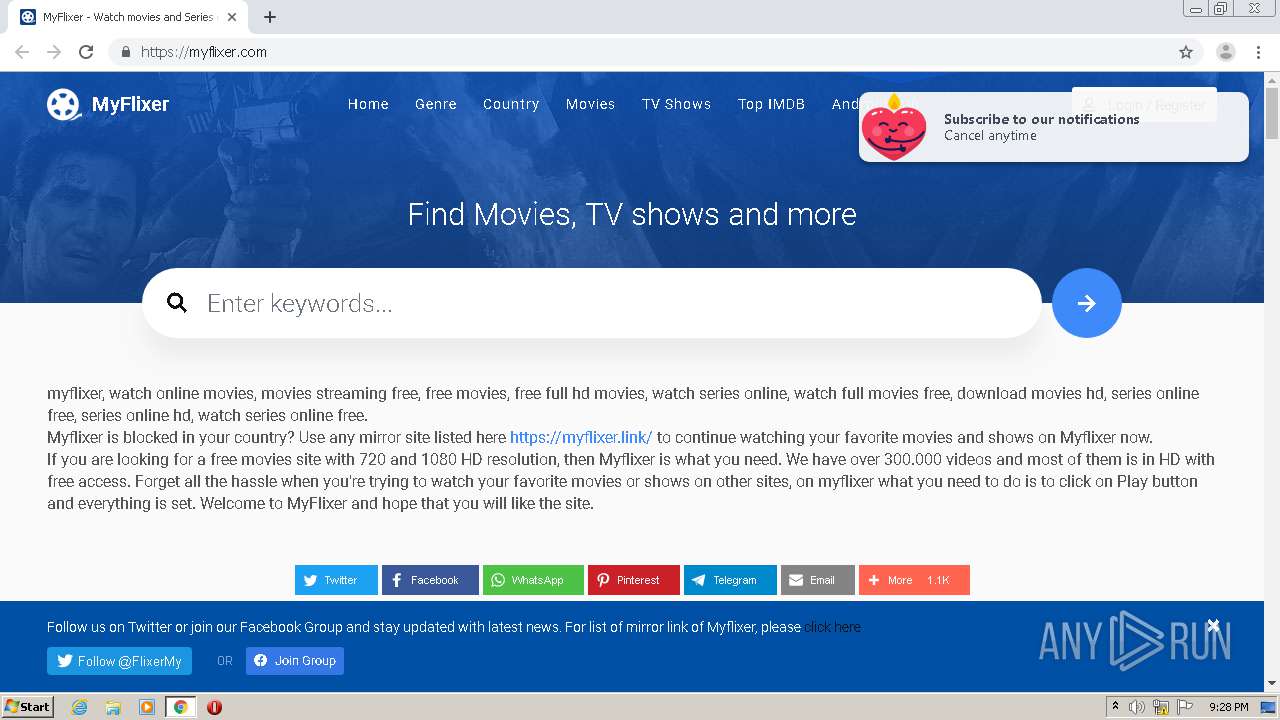
Task: Open the Chrome profile avatar icon
Action: 1226,52
